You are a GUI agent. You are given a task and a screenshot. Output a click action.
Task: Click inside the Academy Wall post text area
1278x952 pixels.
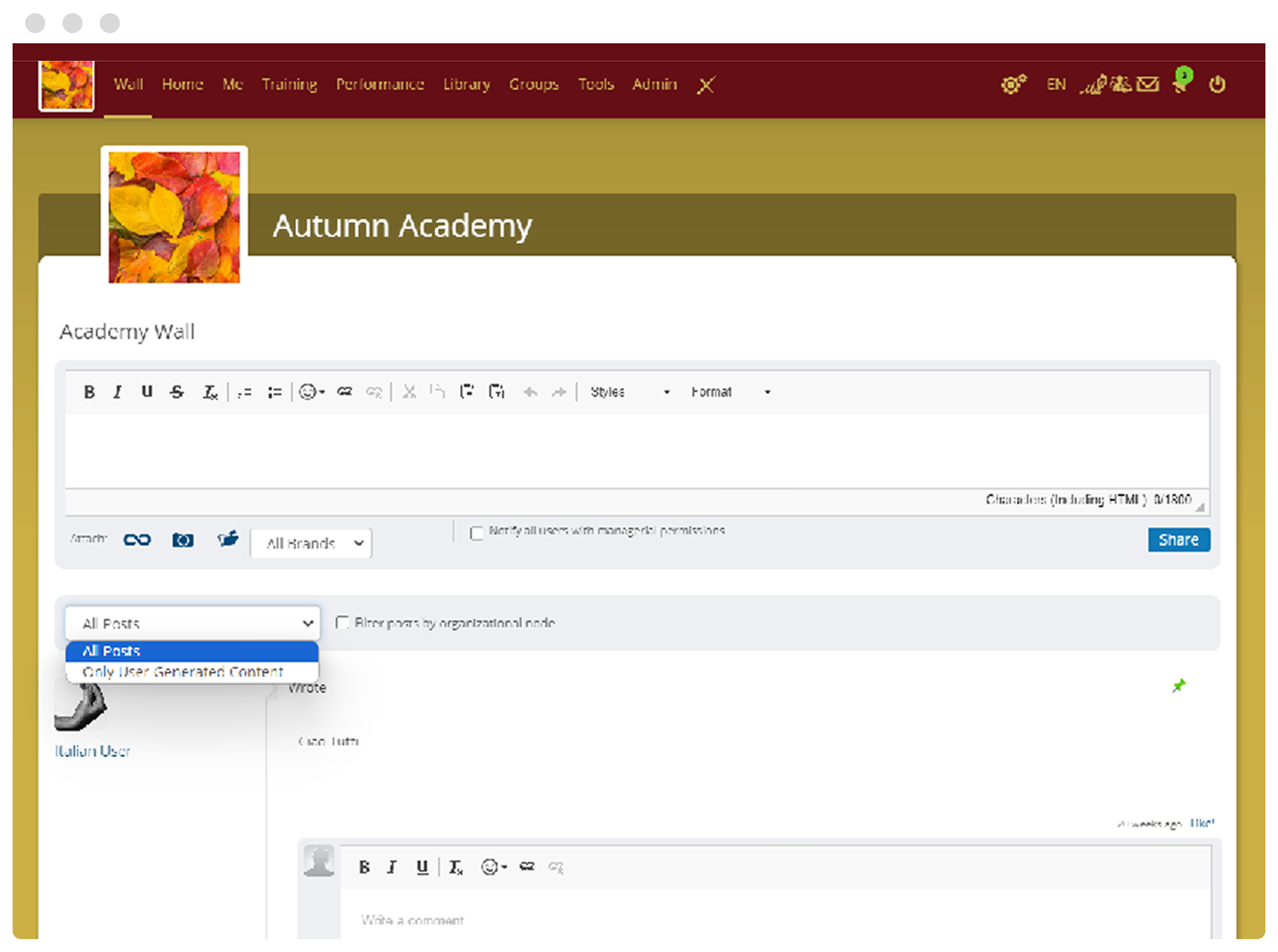point(637,451)
